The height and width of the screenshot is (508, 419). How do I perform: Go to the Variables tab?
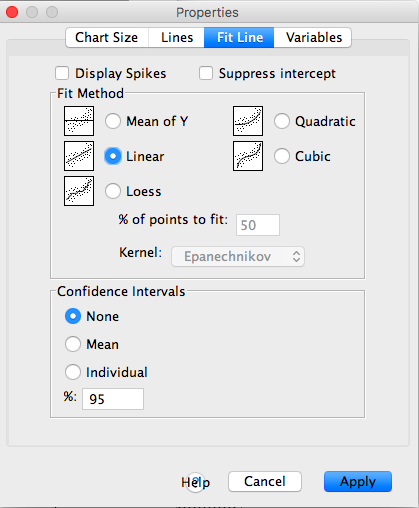pos(313,38)
